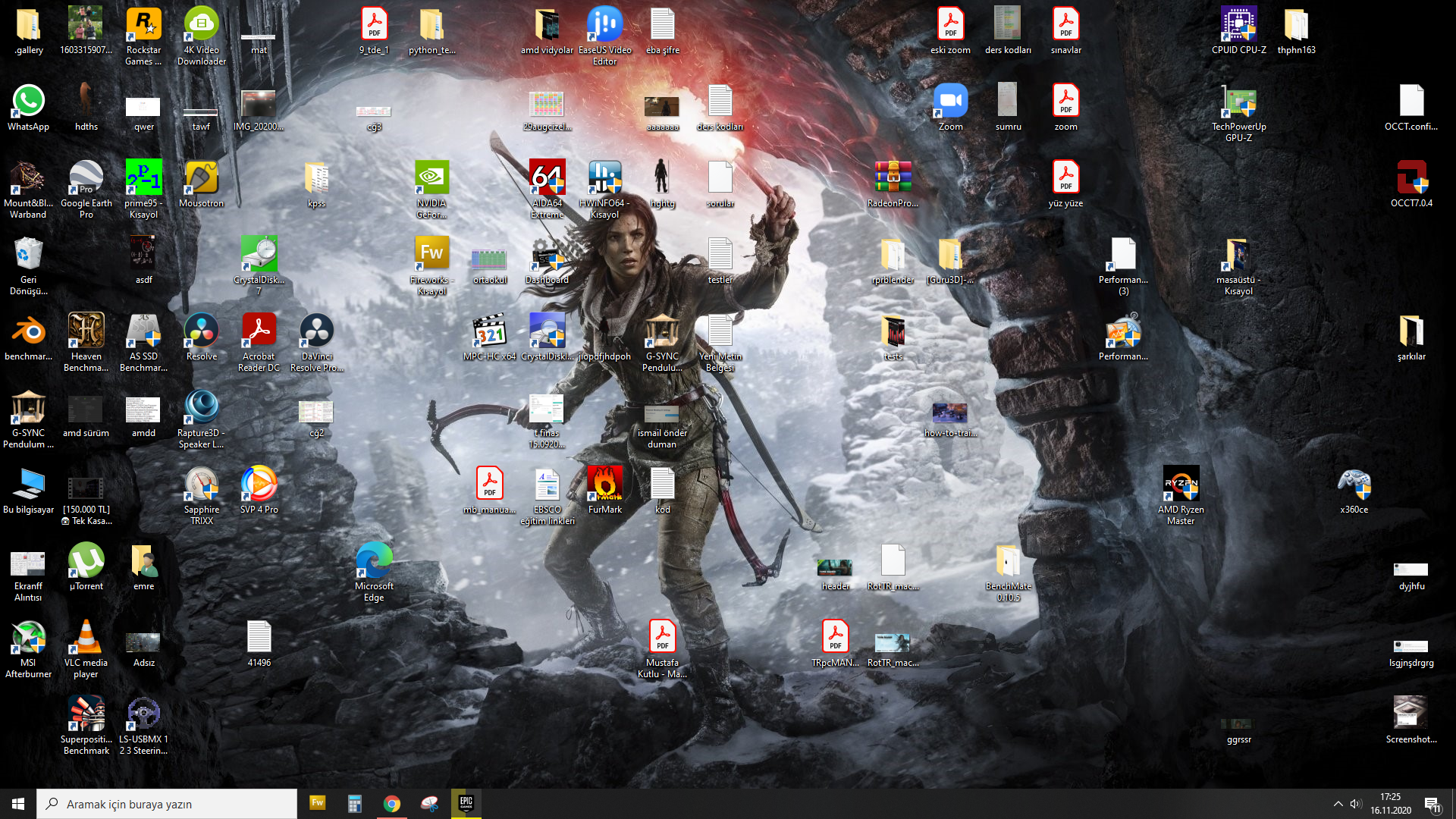Open python_te... folder
This screenshot has height=819, width=1456.
point(431,31)
